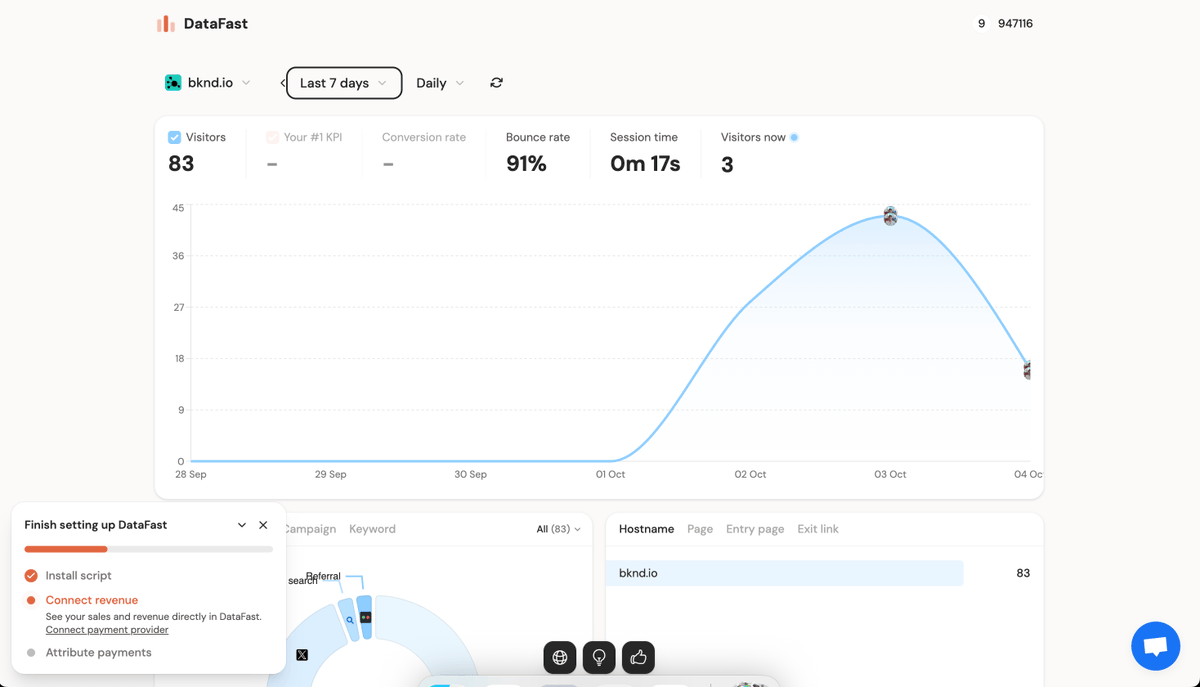1200x687 pixels.
Task: Click the Visitors now live indicator dot
Action: 794,137
